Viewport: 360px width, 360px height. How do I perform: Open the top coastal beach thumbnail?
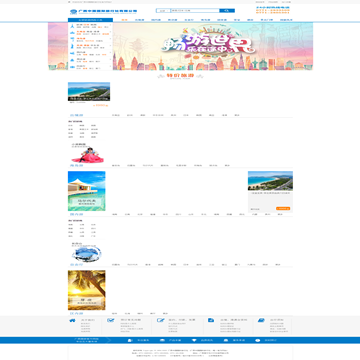coord(89,92)
